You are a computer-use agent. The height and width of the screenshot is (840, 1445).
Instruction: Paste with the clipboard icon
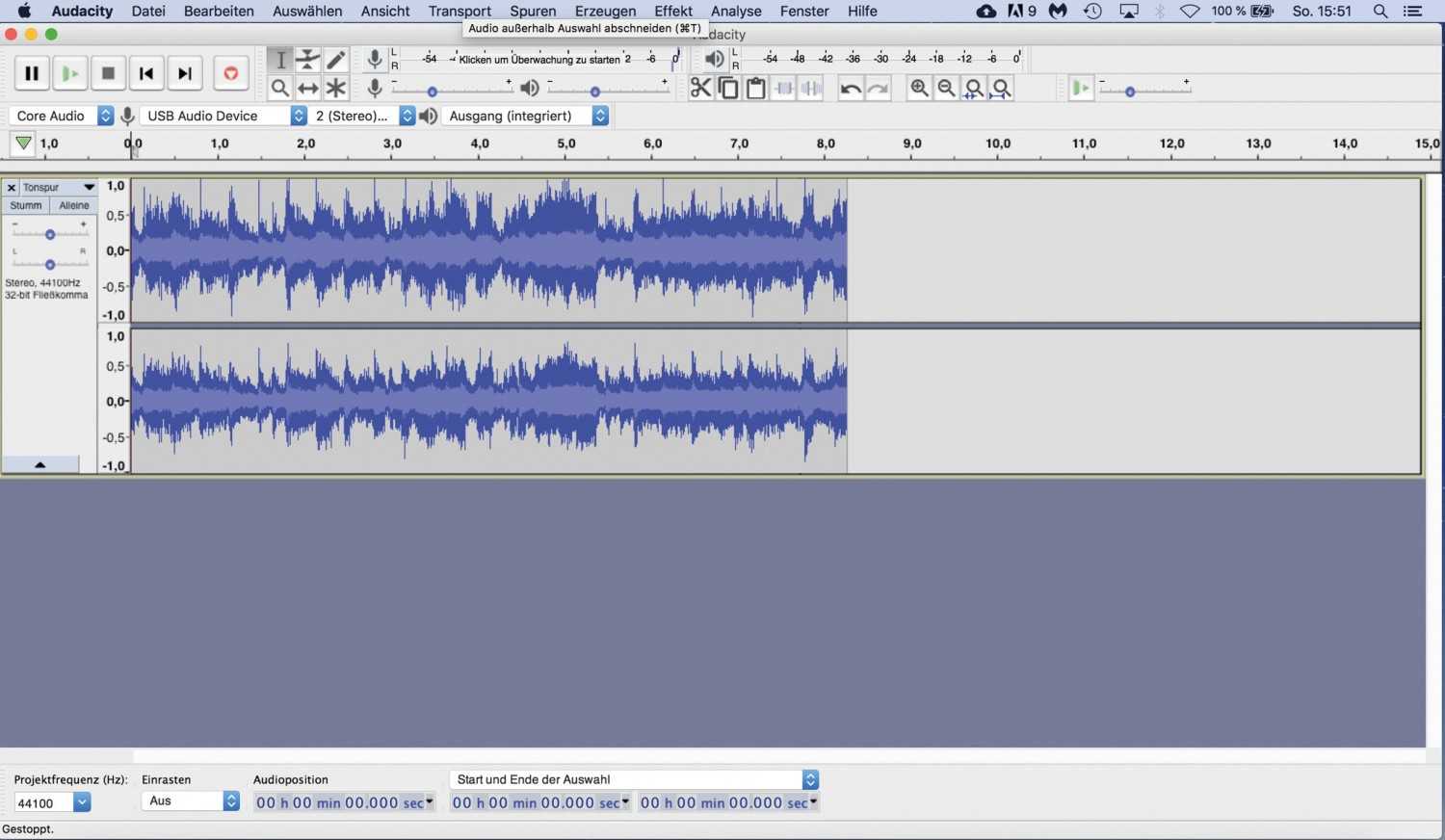[756, 89]
